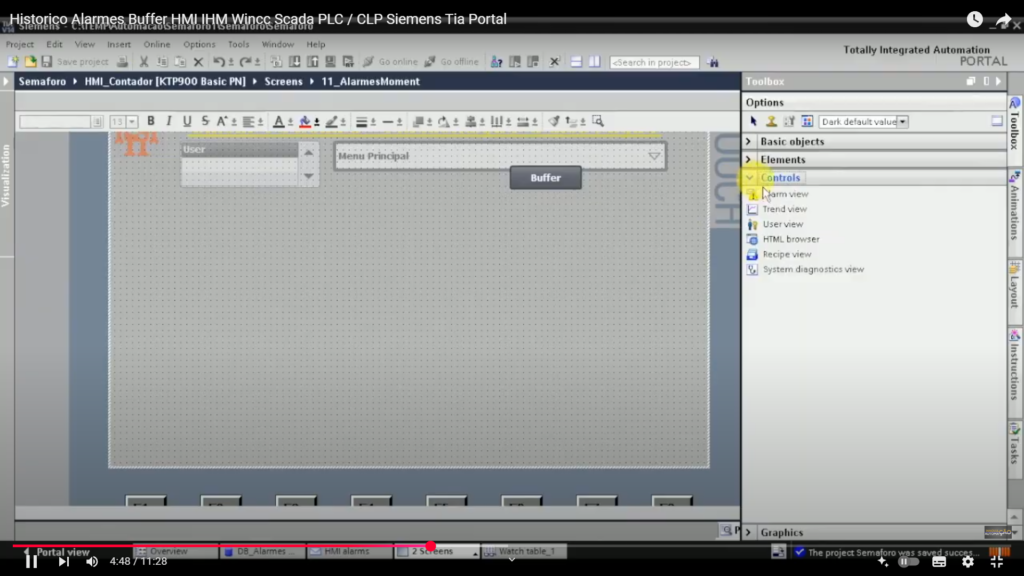The height and width of the screenshot is (576, 1024).
Task: Open the Dark default value style dropdown
Action: pyautogui.click(x=903, y=121)
